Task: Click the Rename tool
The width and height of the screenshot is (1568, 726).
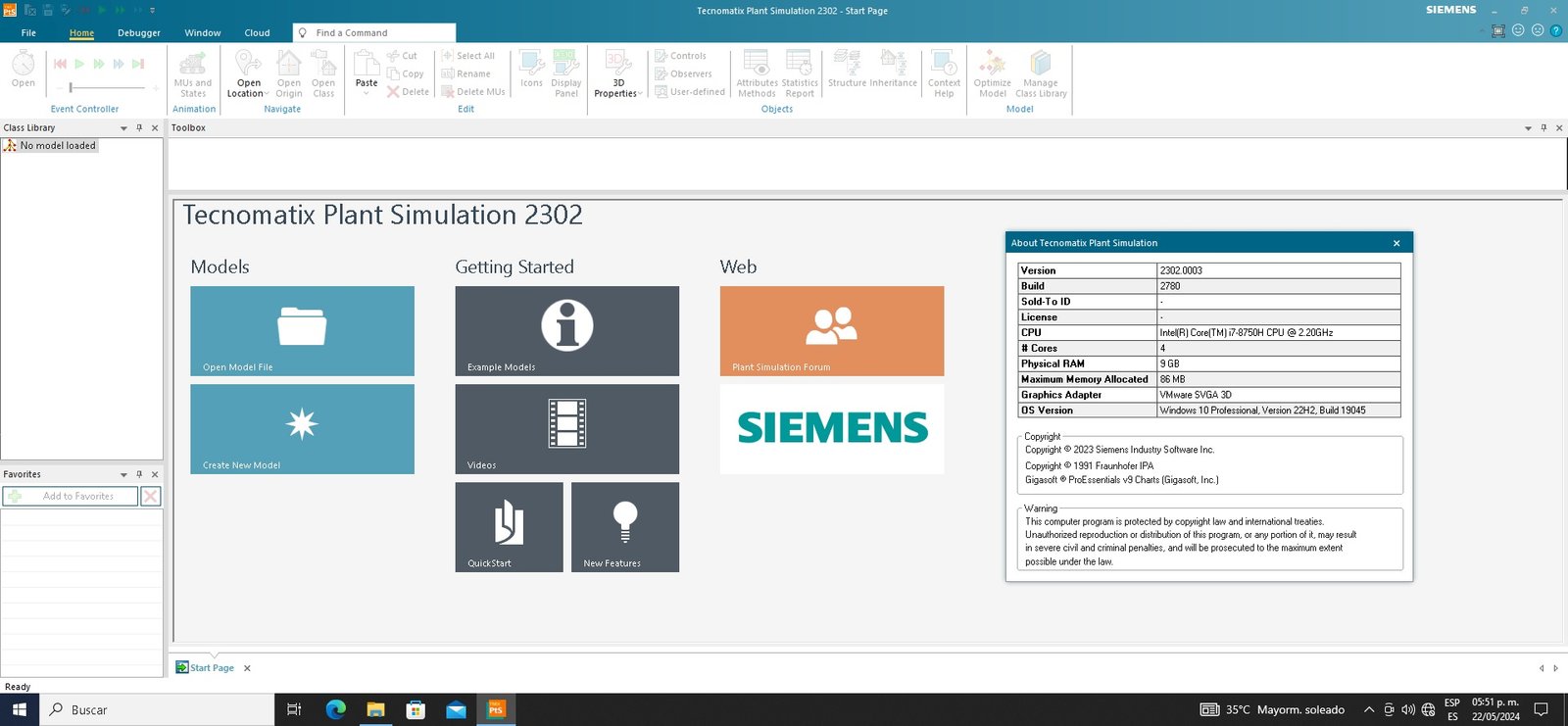Action: (466, 73)
